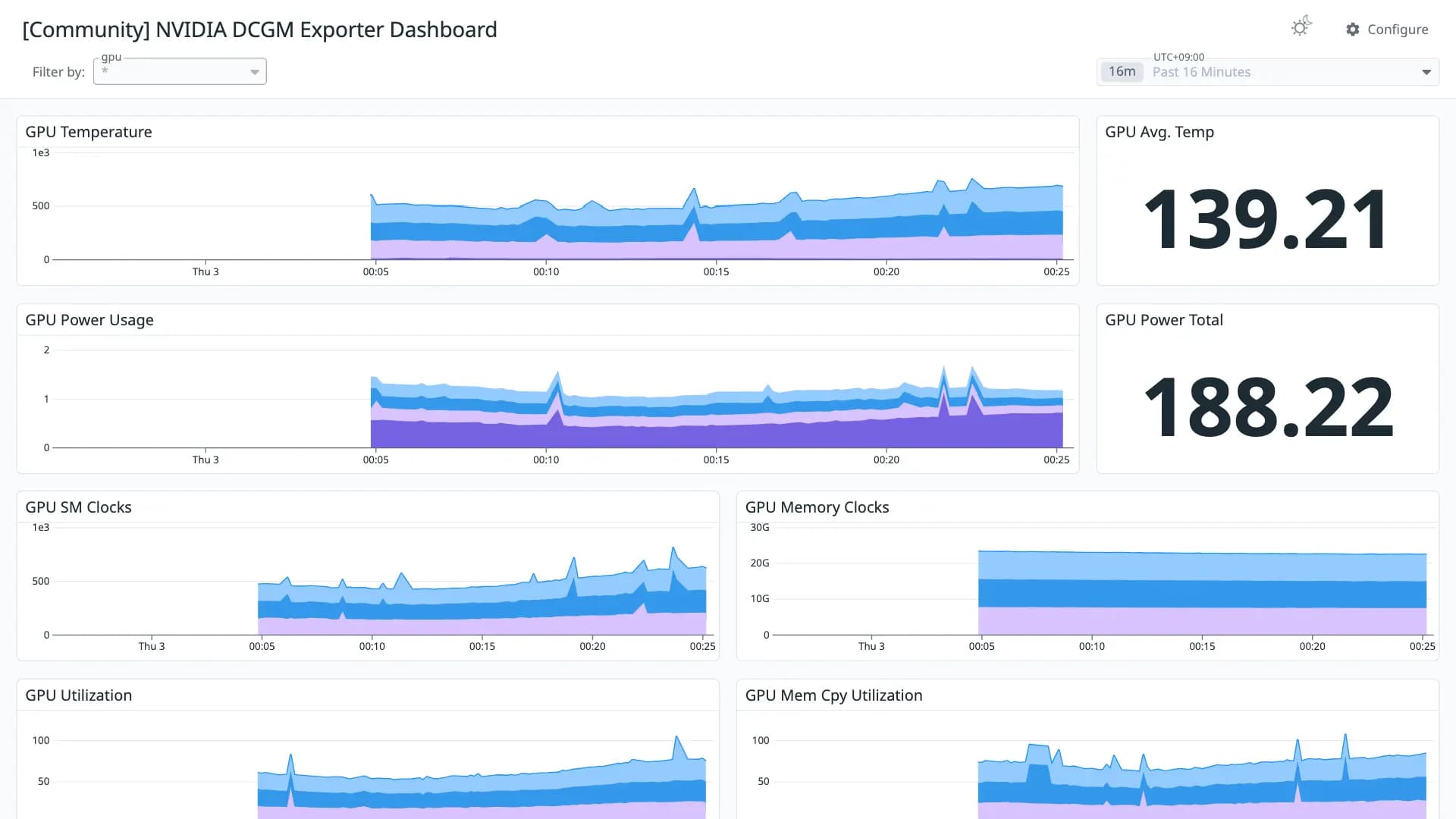Click the GPU Temperature widget title

[x=89, y=132]
